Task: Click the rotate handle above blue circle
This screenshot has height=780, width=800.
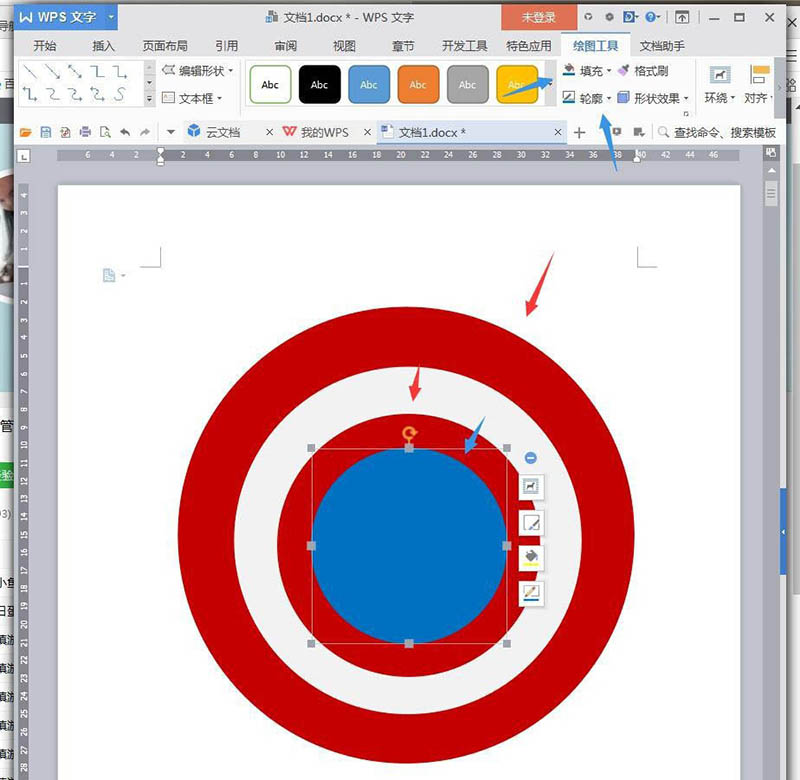Action: pyautogui.click(x=409, y=434)
